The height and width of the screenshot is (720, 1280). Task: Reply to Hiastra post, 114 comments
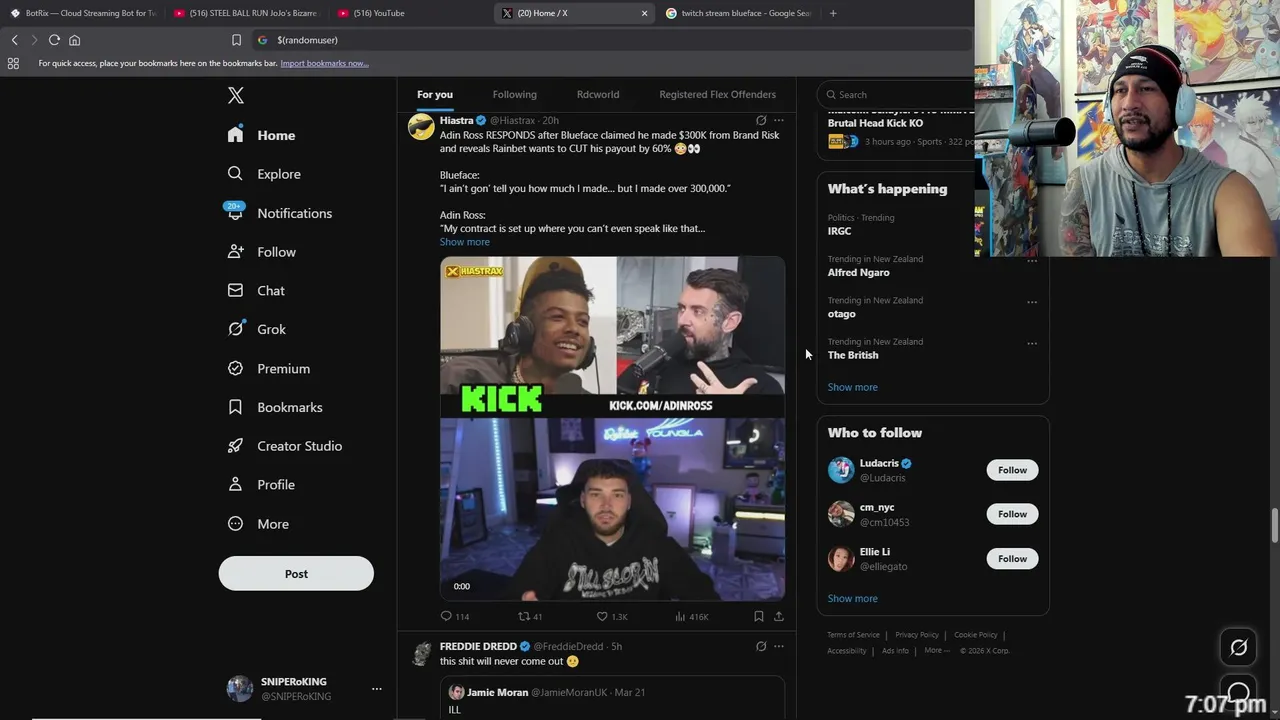point(455,617)
